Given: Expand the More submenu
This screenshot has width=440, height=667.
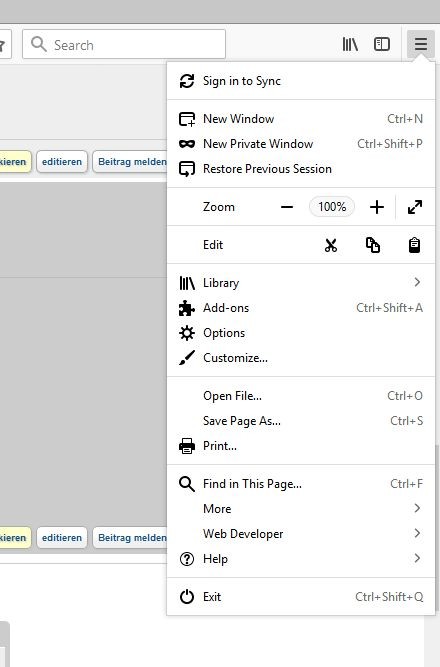Looking at the screenshot, I should tap(301, 509).
